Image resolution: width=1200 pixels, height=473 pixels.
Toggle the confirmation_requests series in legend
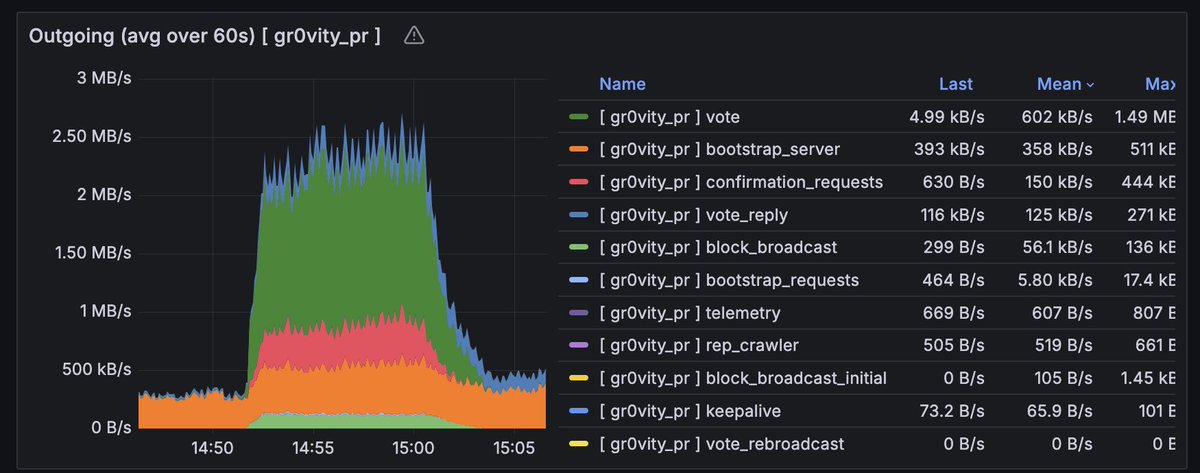[x=741, y=182]
